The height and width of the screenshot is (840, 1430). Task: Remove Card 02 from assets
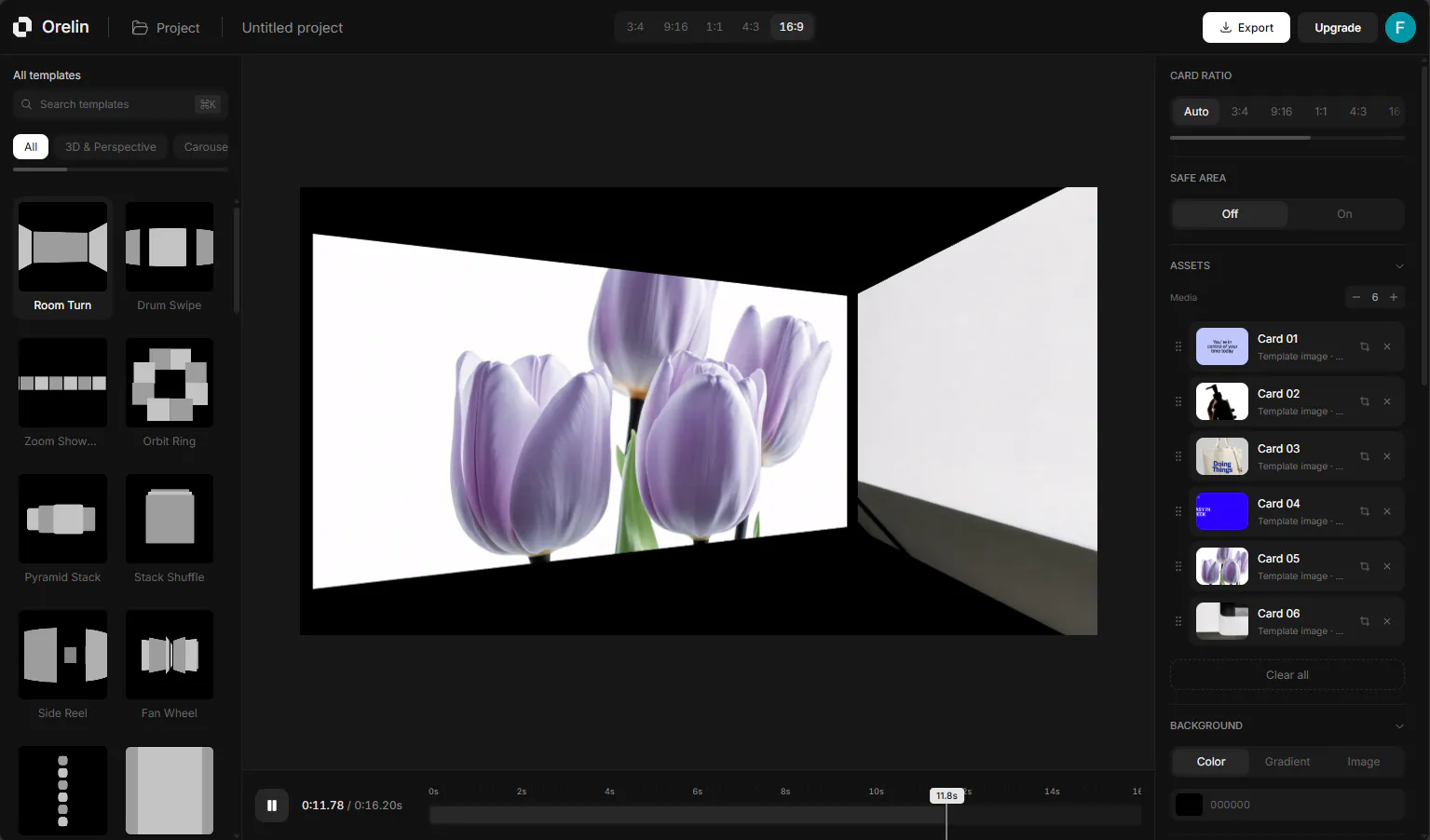coord(1387,401)
